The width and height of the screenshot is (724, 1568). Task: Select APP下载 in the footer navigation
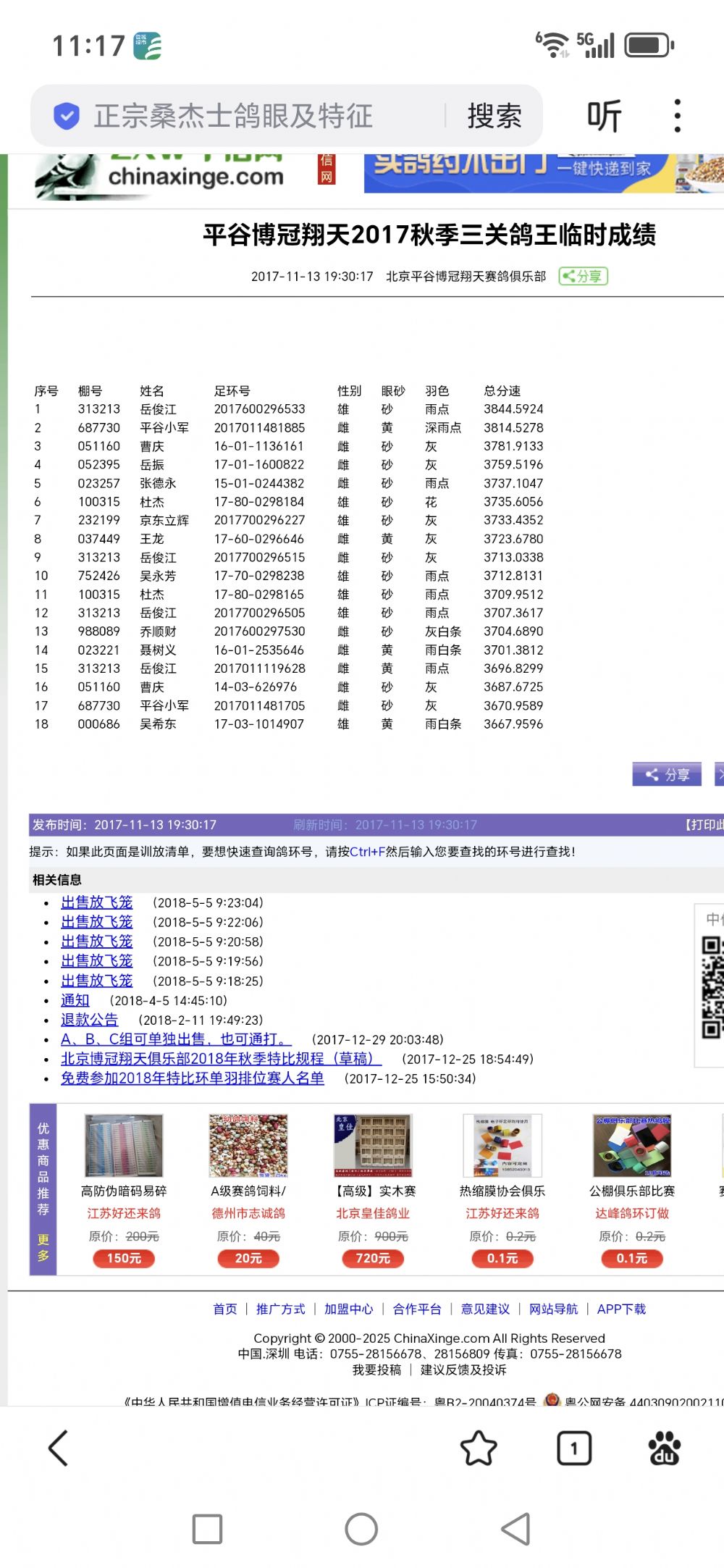(621, 1309)
